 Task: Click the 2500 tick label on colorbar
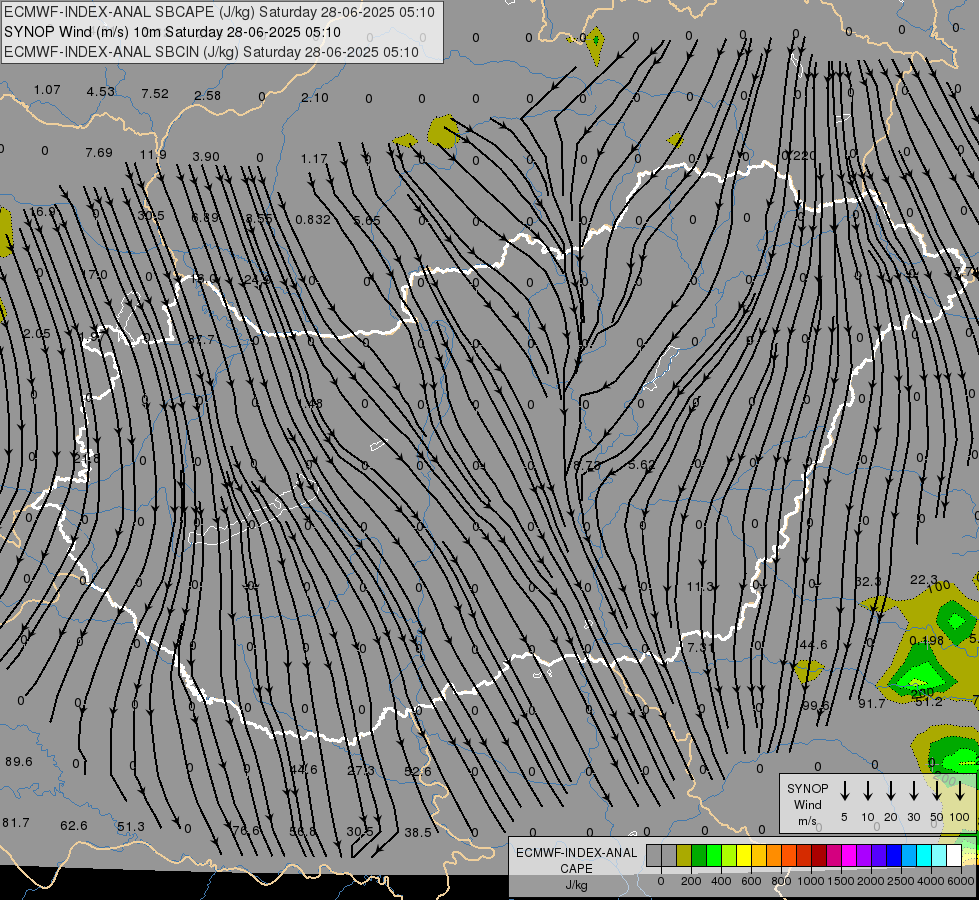click(x=900, y=881)
